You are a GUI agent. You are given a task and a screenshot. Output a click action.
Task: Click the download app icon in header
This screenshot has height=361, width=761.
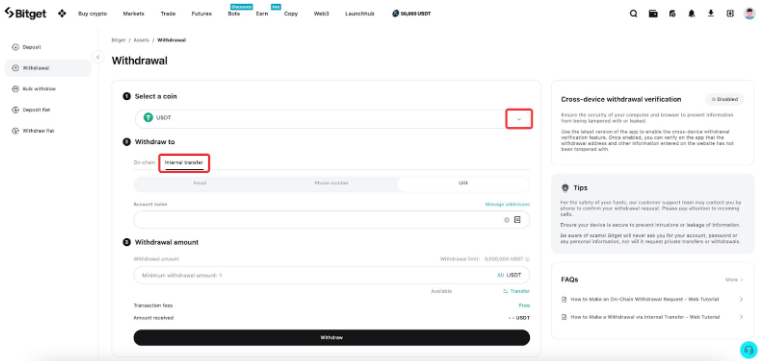pyautogui.click(x=711, y=14)
